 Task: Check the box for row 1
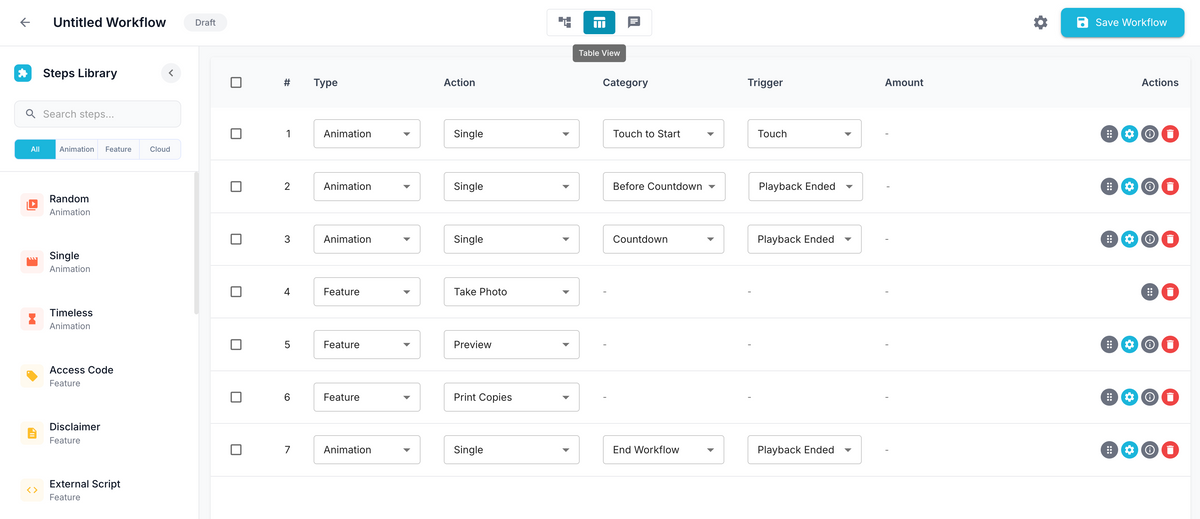(236, 134)
